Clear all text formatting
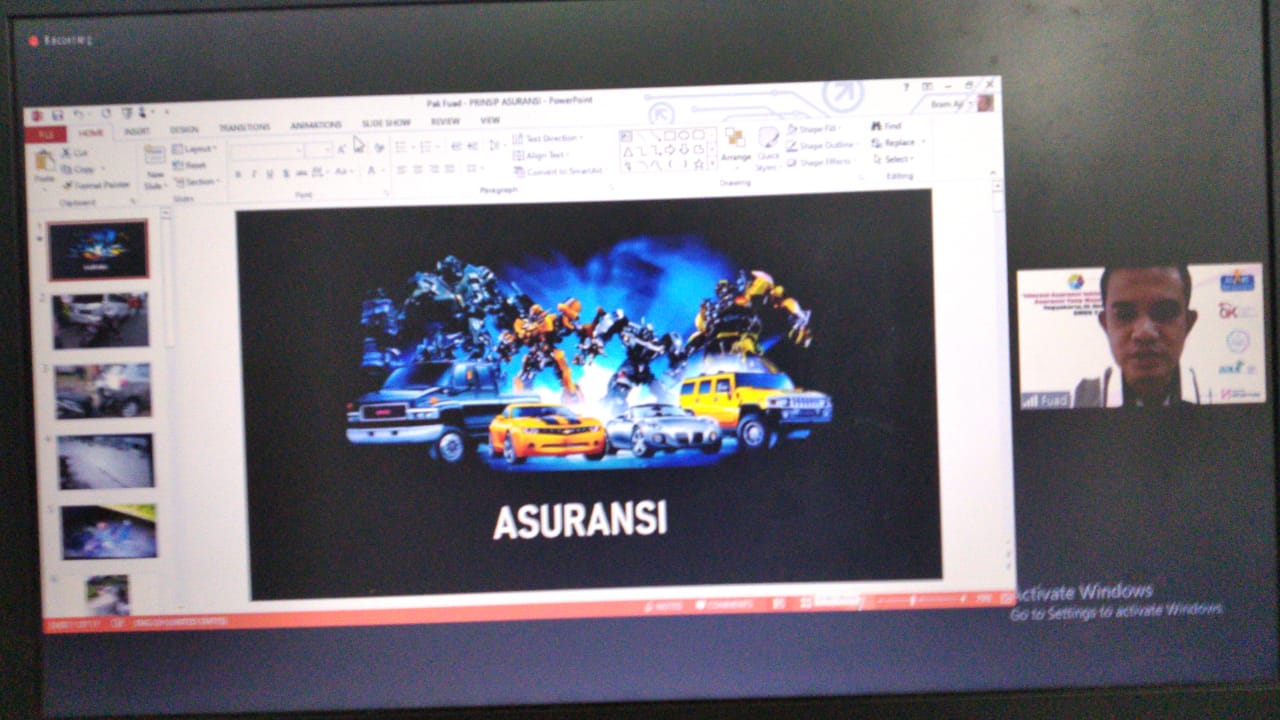This screenshot has width=1280, height=720. 379,147
